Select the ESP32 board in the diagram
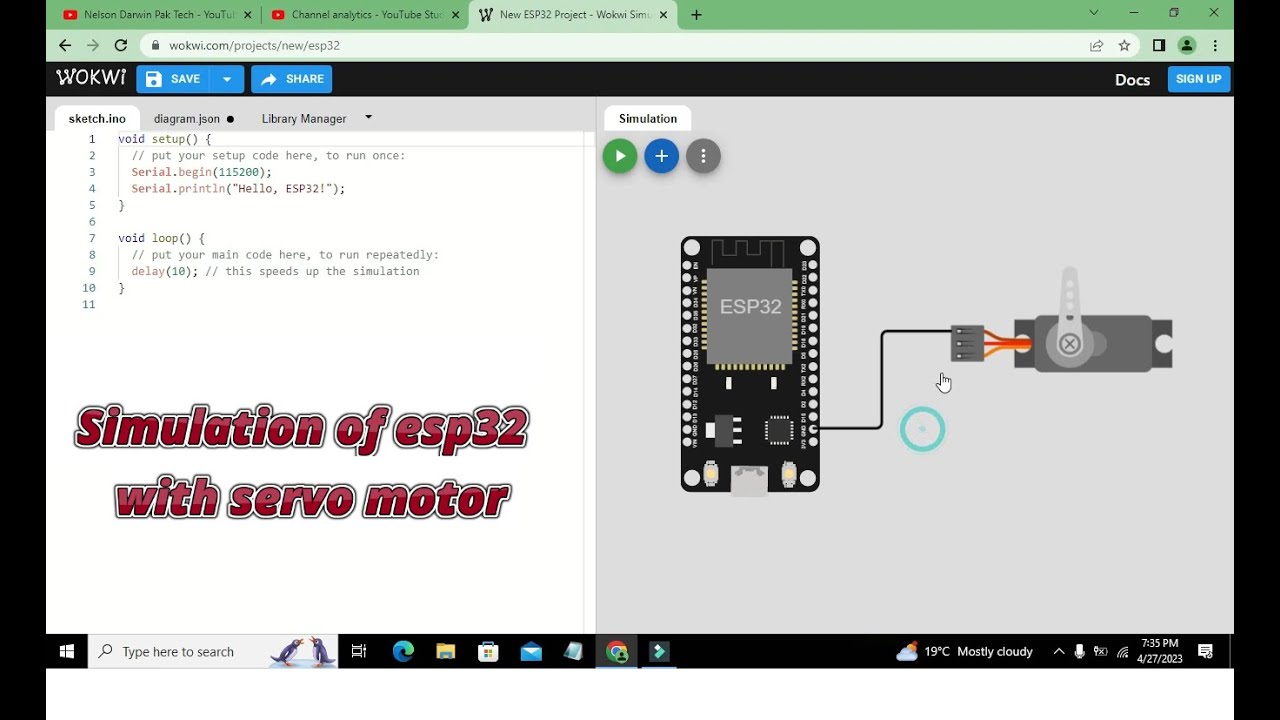 click(x=750, y=364)
